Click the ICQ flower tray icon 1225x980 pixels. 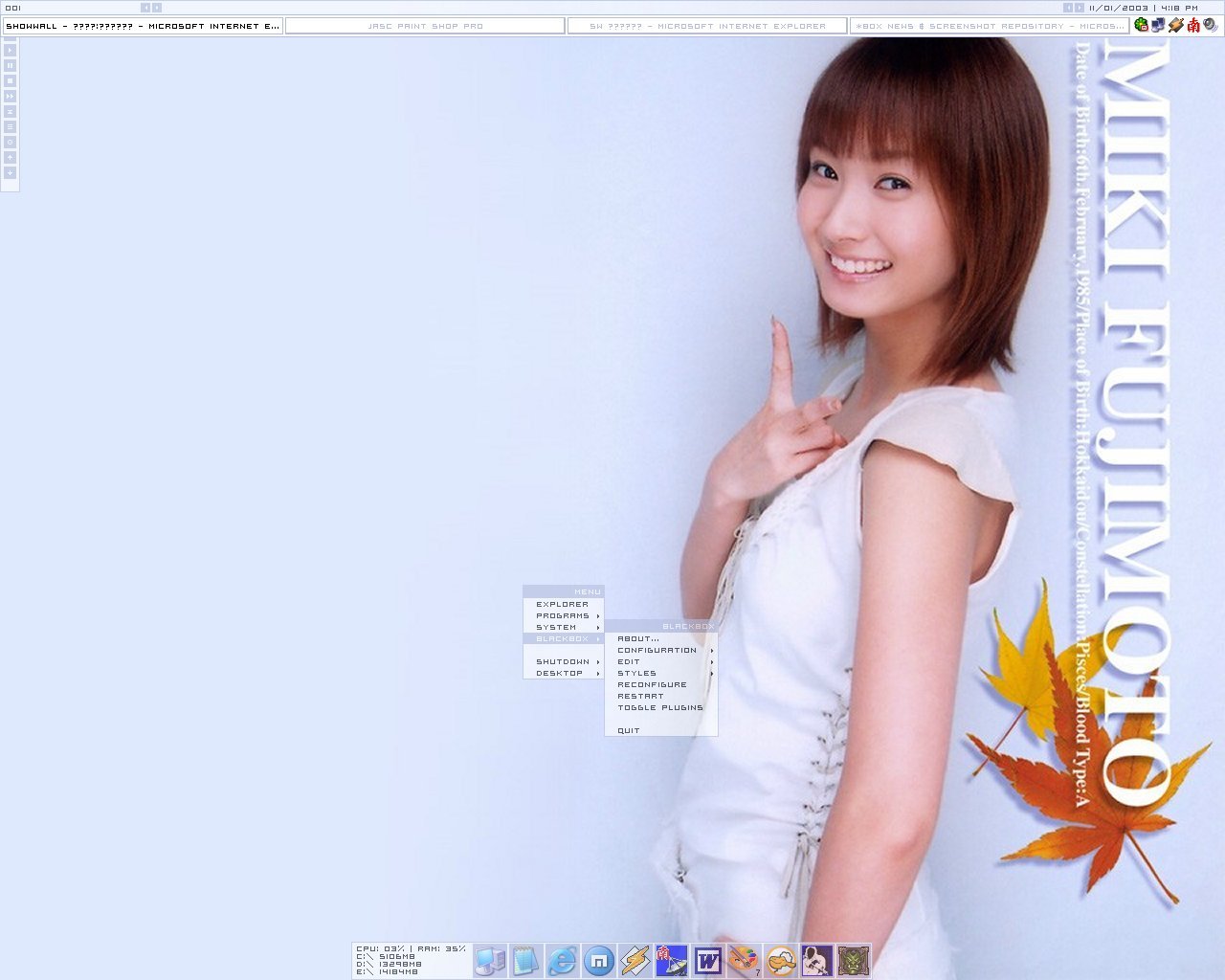pyautogui.click(x=1142, y=25)
